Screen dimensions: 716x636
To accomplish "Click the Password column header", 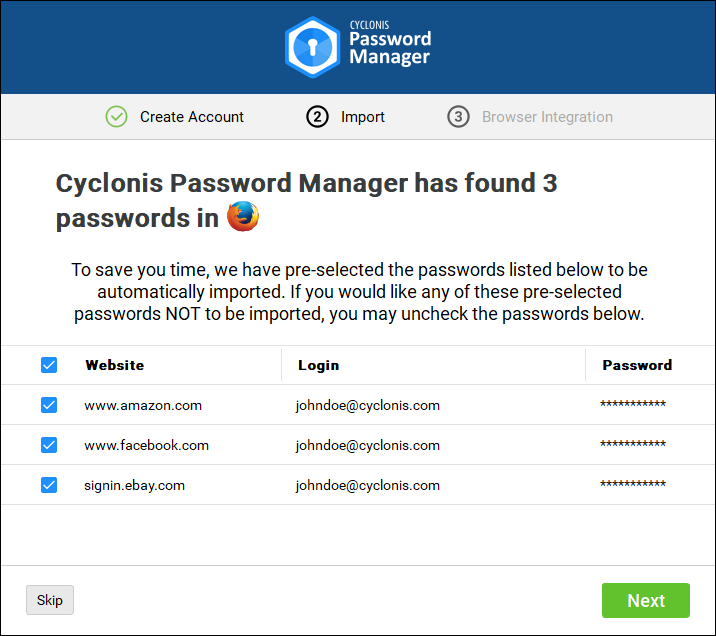I will pyautogui.click(x=637, y=365).
